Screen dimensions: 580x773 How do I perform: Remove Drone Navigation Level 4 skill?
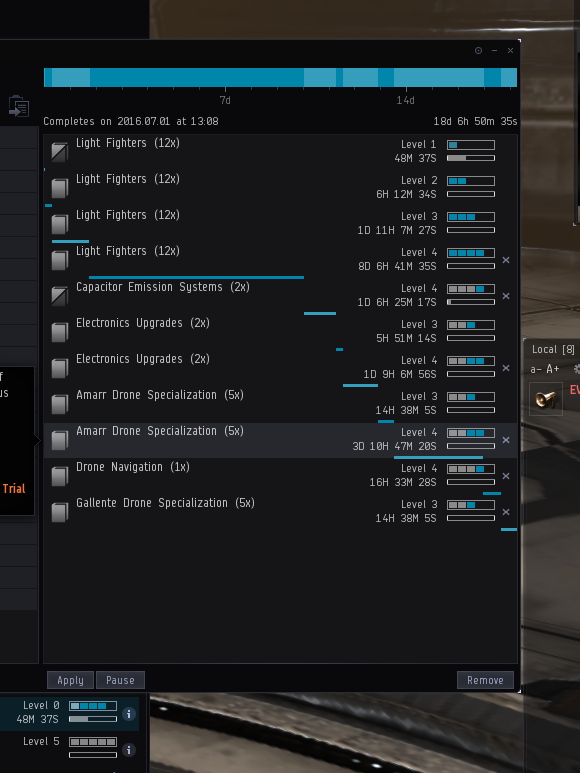(x=506, y=476)
